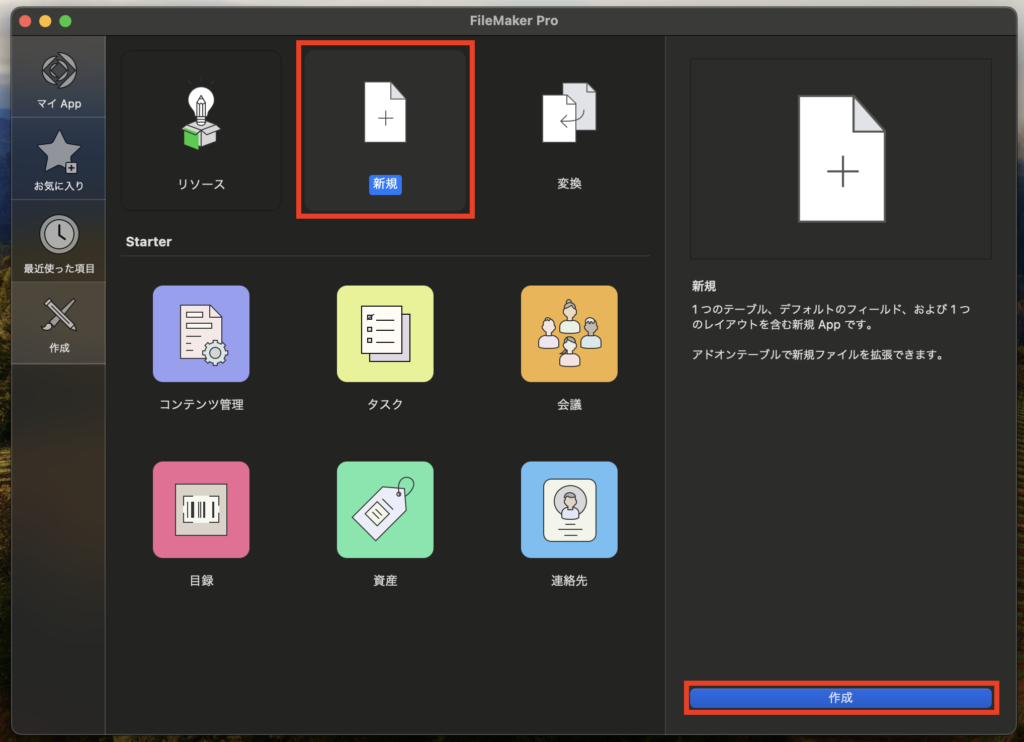Pick the 資産 assets starter template
1024x742 pixels.
[385, 524]
